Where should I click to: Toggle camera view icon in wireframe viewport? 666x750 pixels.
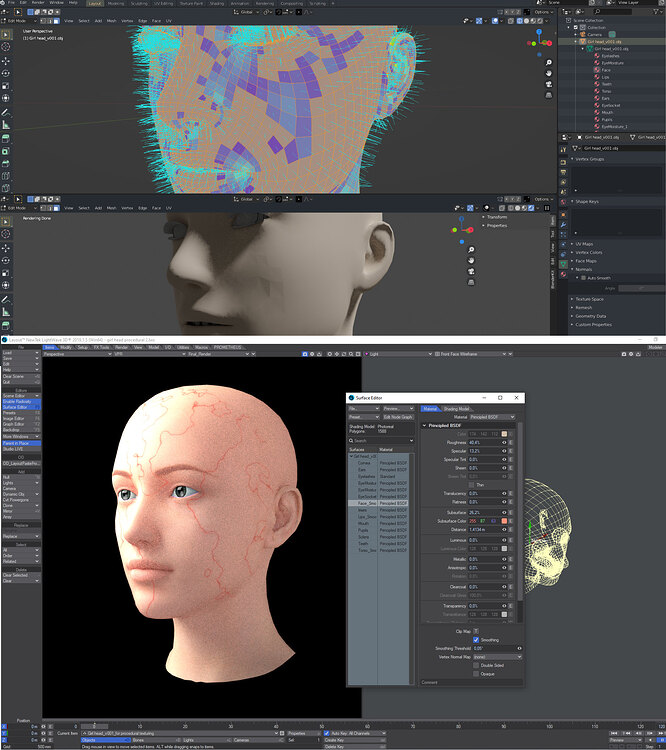[x=549, y=84]
